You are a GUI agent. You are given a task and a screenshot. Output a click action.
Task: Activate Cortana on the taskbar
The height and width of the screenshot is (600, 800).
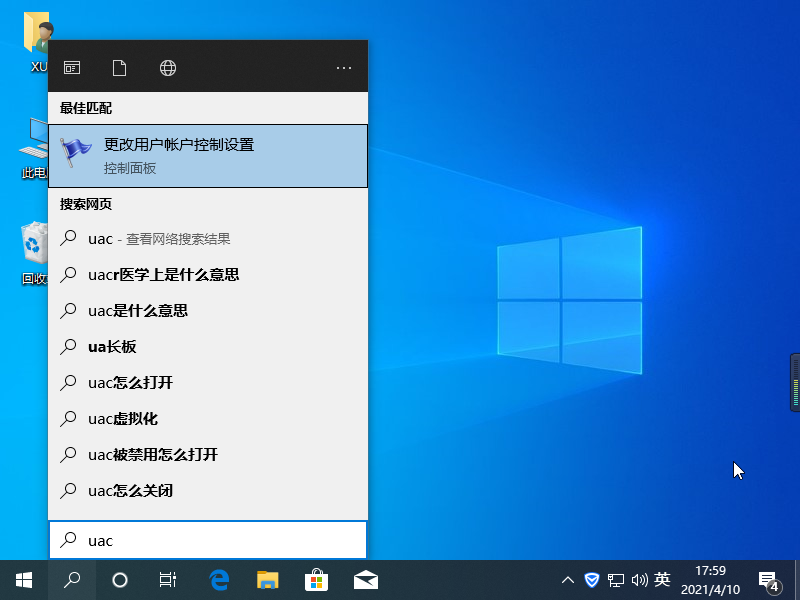(x=119, y=580)
